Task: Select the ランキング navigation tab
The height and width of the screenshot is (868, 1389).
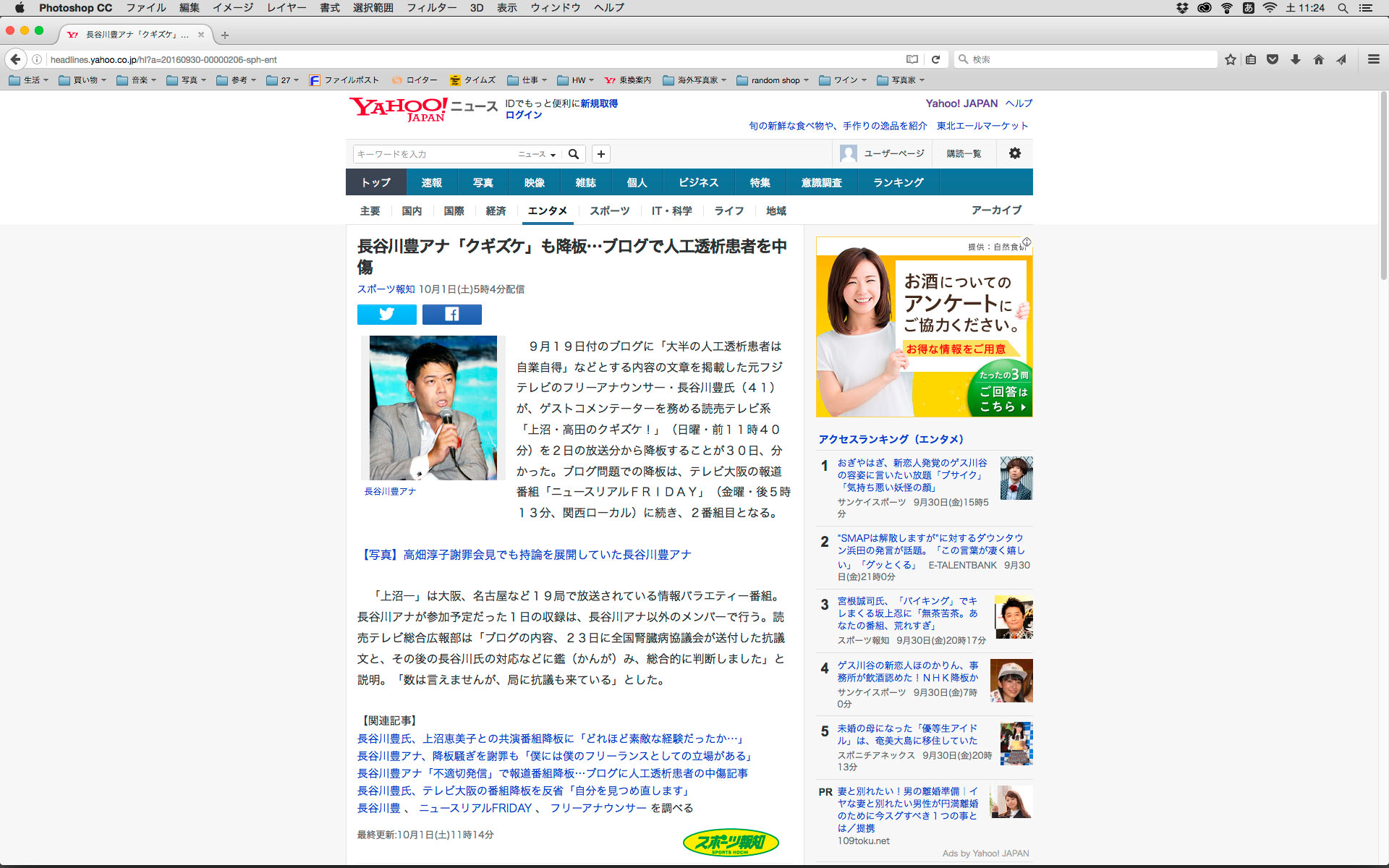Action: (x=898, y=182)
